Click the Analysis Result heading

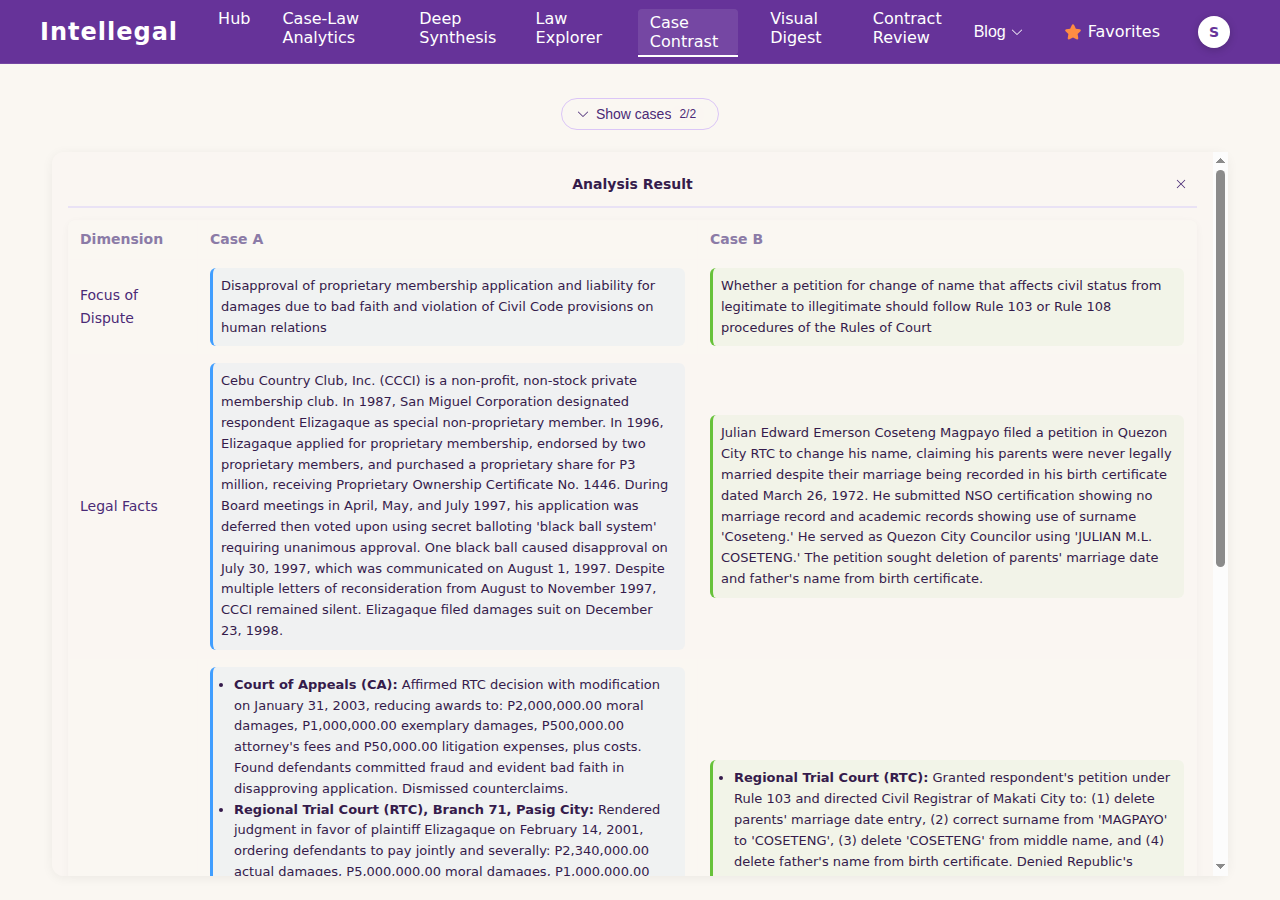click(632, 184)
